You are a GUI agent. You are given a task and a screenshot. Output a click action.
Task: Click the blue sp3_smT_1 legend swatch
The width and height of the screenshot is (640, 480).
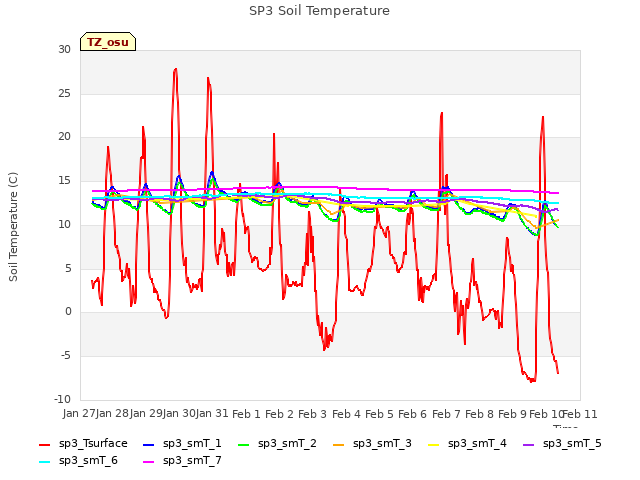tap(149, 444)
